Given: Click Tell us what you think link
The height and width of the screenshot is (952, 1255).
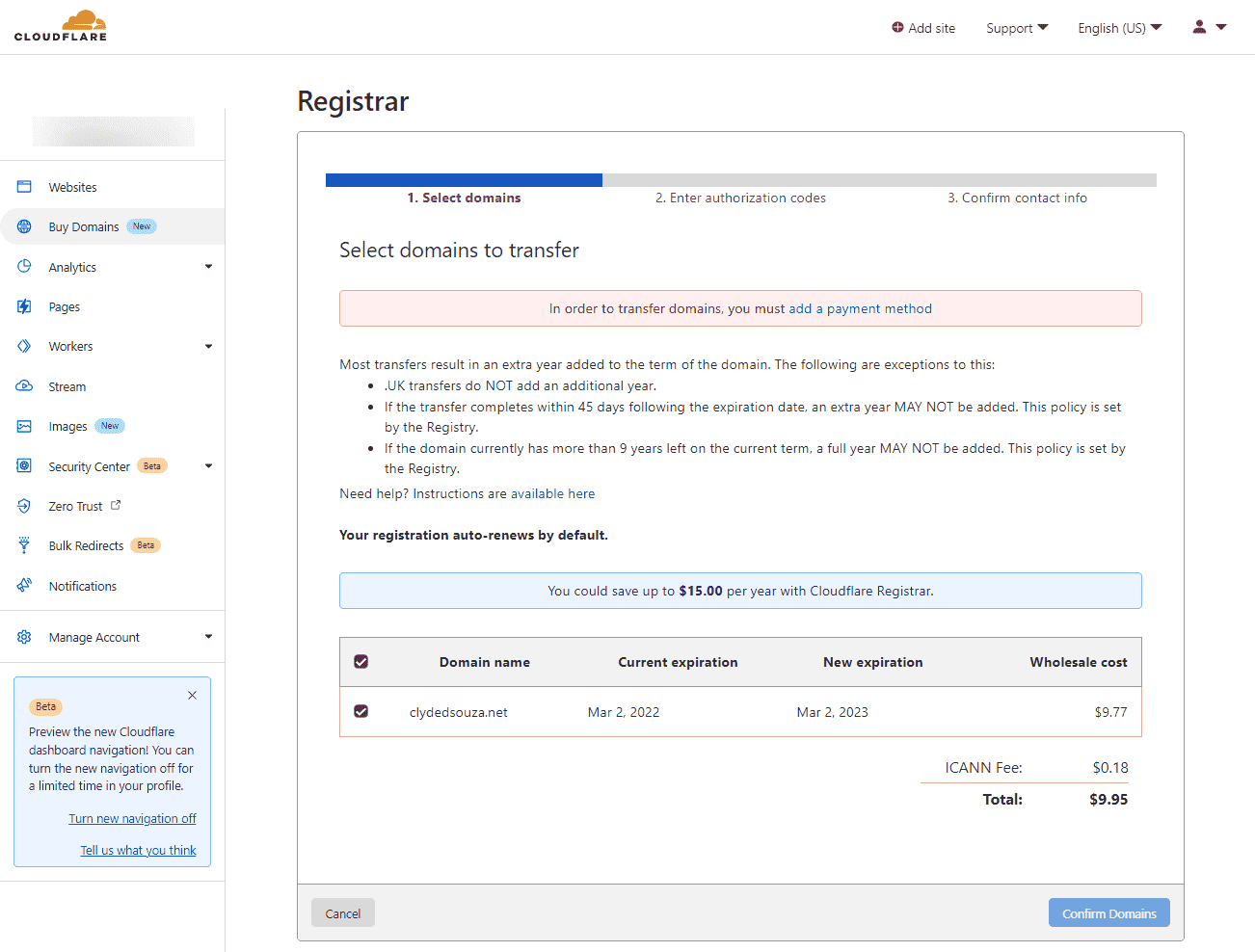Looking at the screenshot, I should click(x=138, y=850).
